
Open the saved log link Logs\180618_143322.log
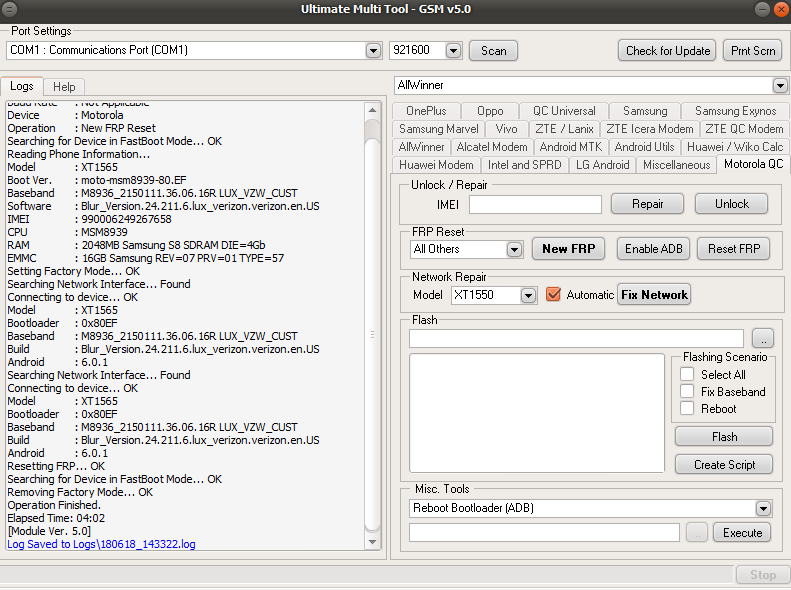[x=101, y=545]
